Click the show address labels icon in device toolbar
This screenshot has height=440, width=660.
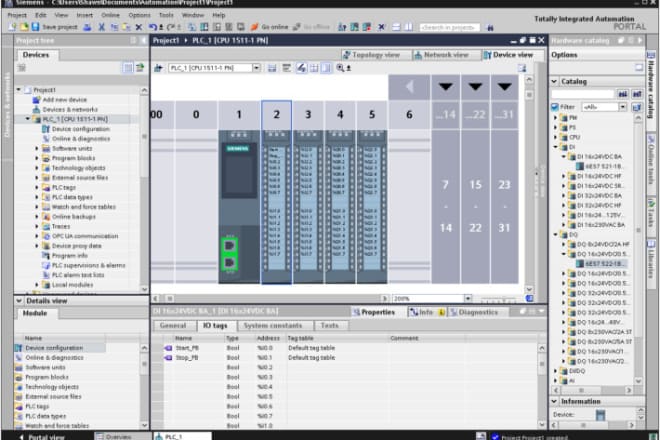click(x=301, y=68)
